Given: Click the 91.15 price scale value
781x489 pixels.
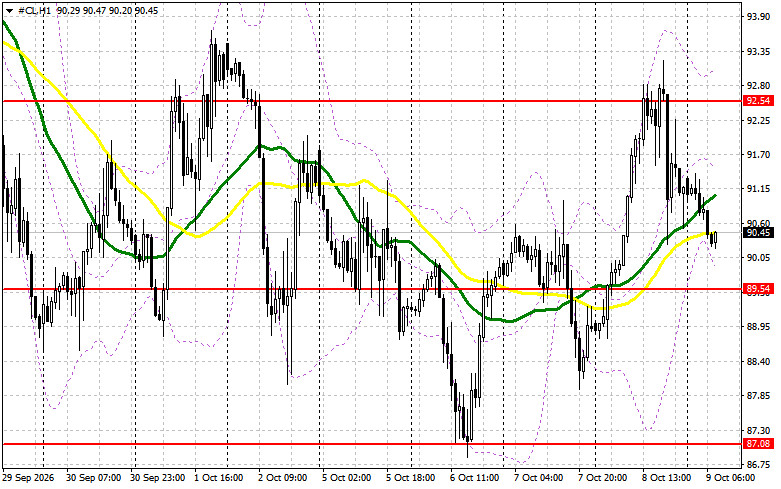Looking at the screenshot, I should [x=758, y=189].
